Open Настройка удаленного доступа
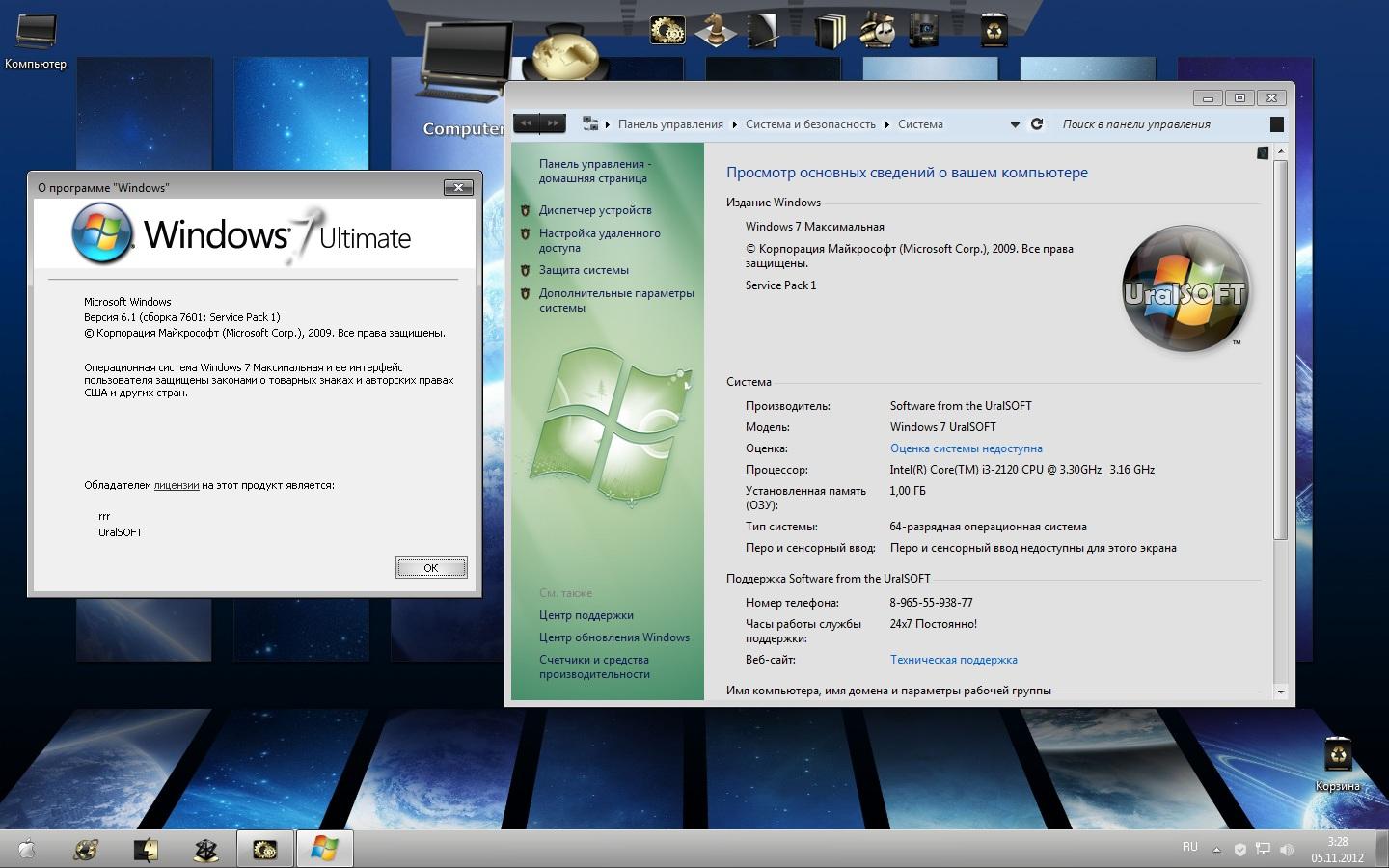This screenshot has width=1389, height=868. pos(599,240)
